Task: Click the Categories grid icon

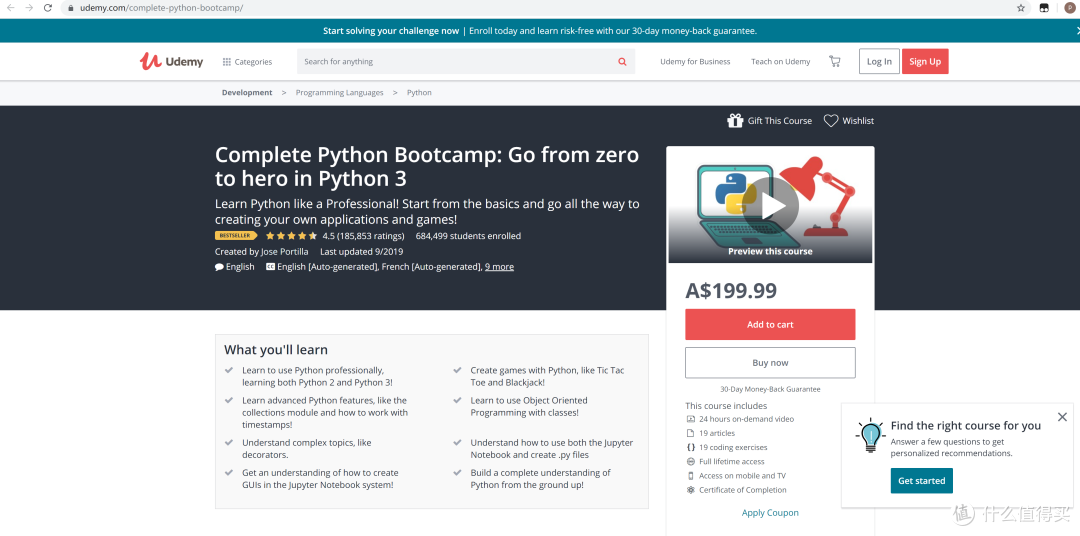Action: [227, 62]
